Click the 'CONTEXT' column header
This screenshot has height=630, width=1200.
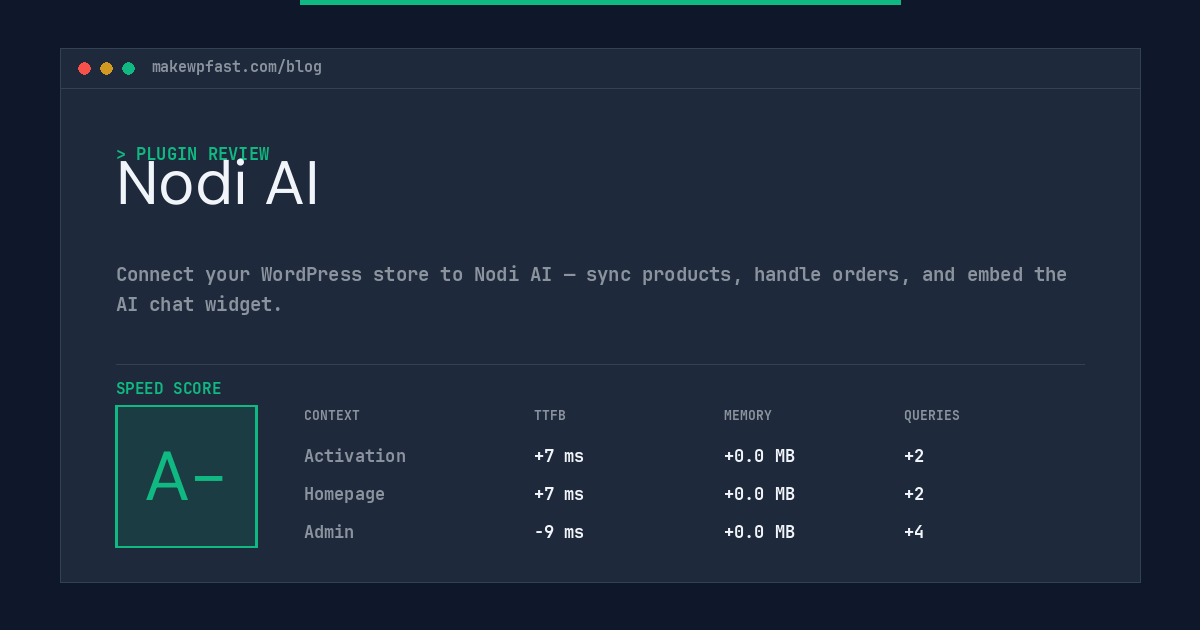[332, 416]
